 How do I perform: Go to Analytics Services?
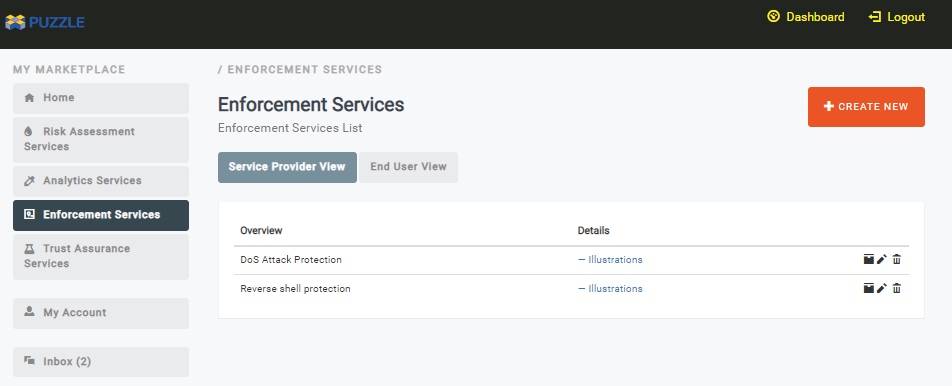(101, 181)
